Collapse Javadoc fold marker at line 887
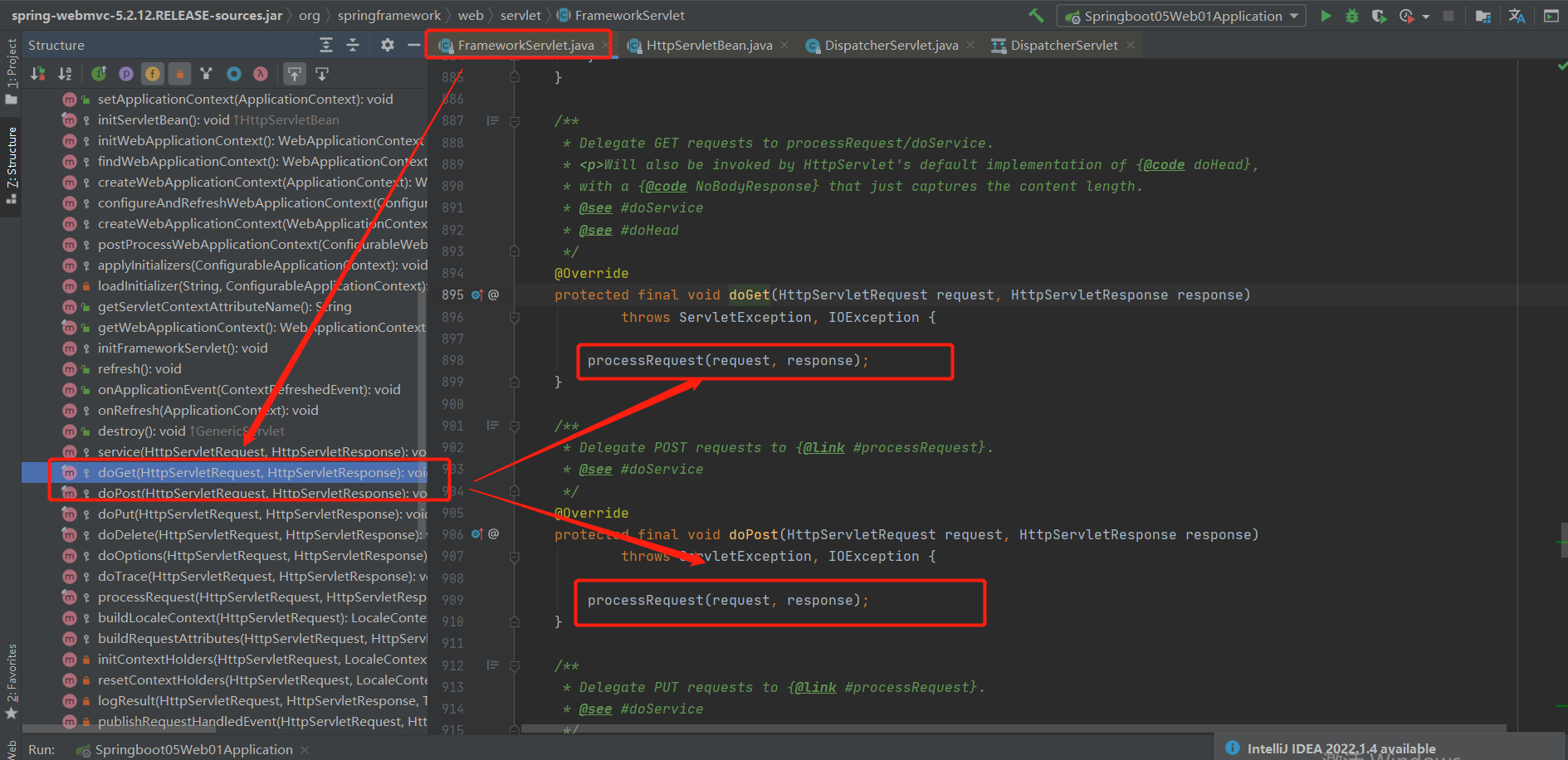 click(x=515, y=121)
